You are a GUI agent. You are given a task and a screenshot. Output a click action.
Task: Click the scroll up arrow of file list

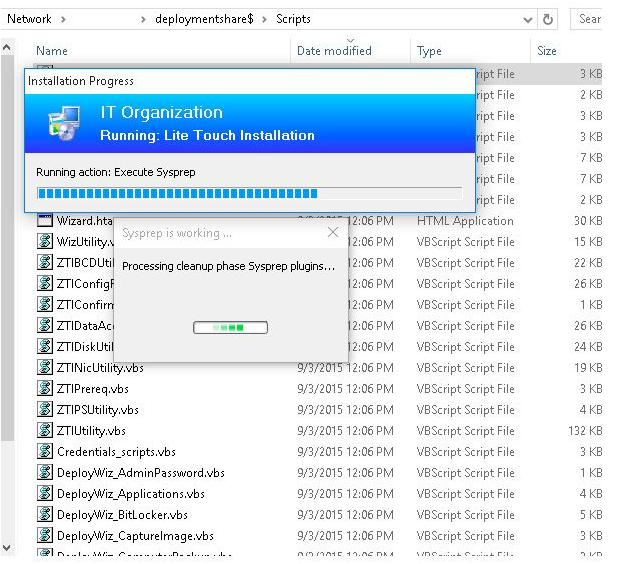(x=7, y=47)
